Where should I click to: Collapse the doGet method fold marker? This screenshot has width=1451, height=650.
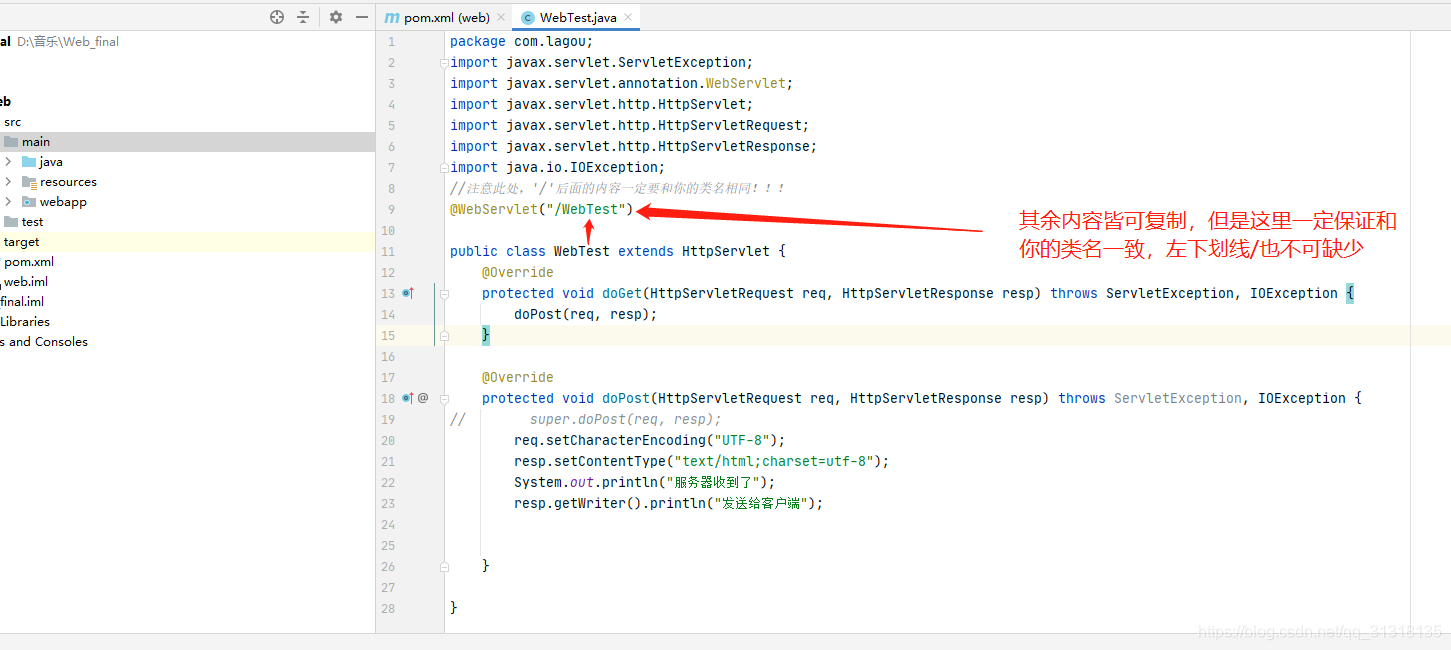444,294
